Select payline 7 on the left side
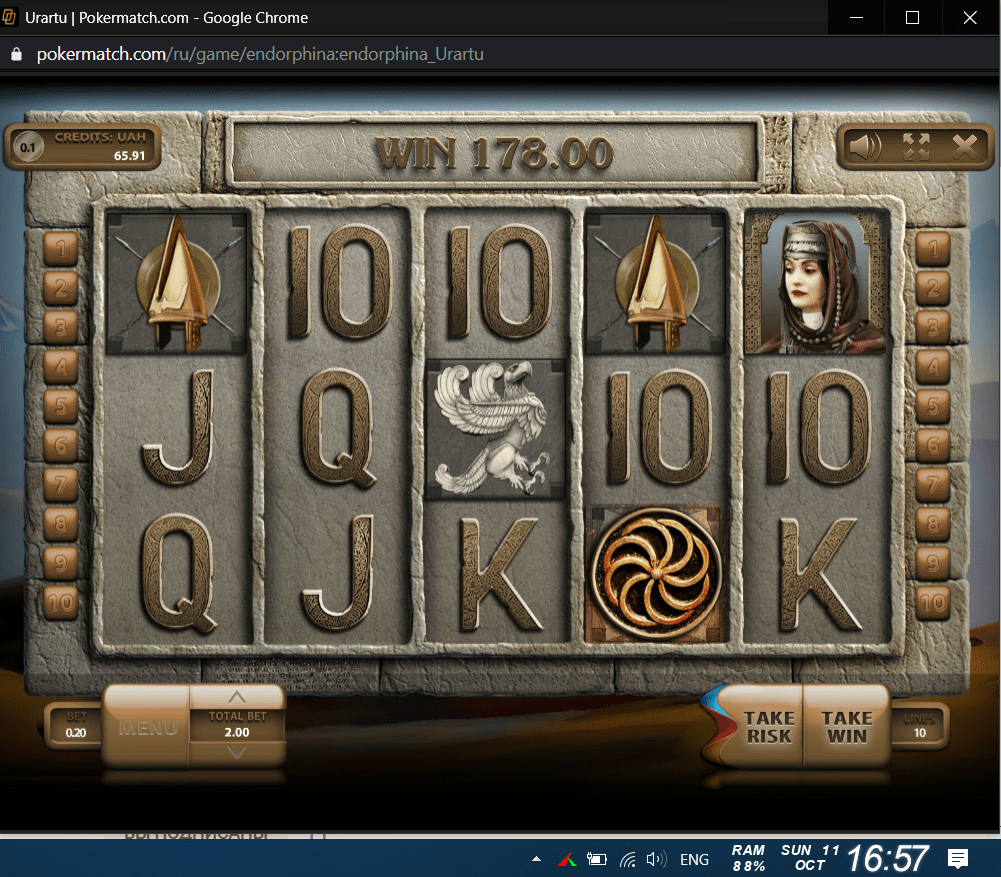 (x=61, y=484)
